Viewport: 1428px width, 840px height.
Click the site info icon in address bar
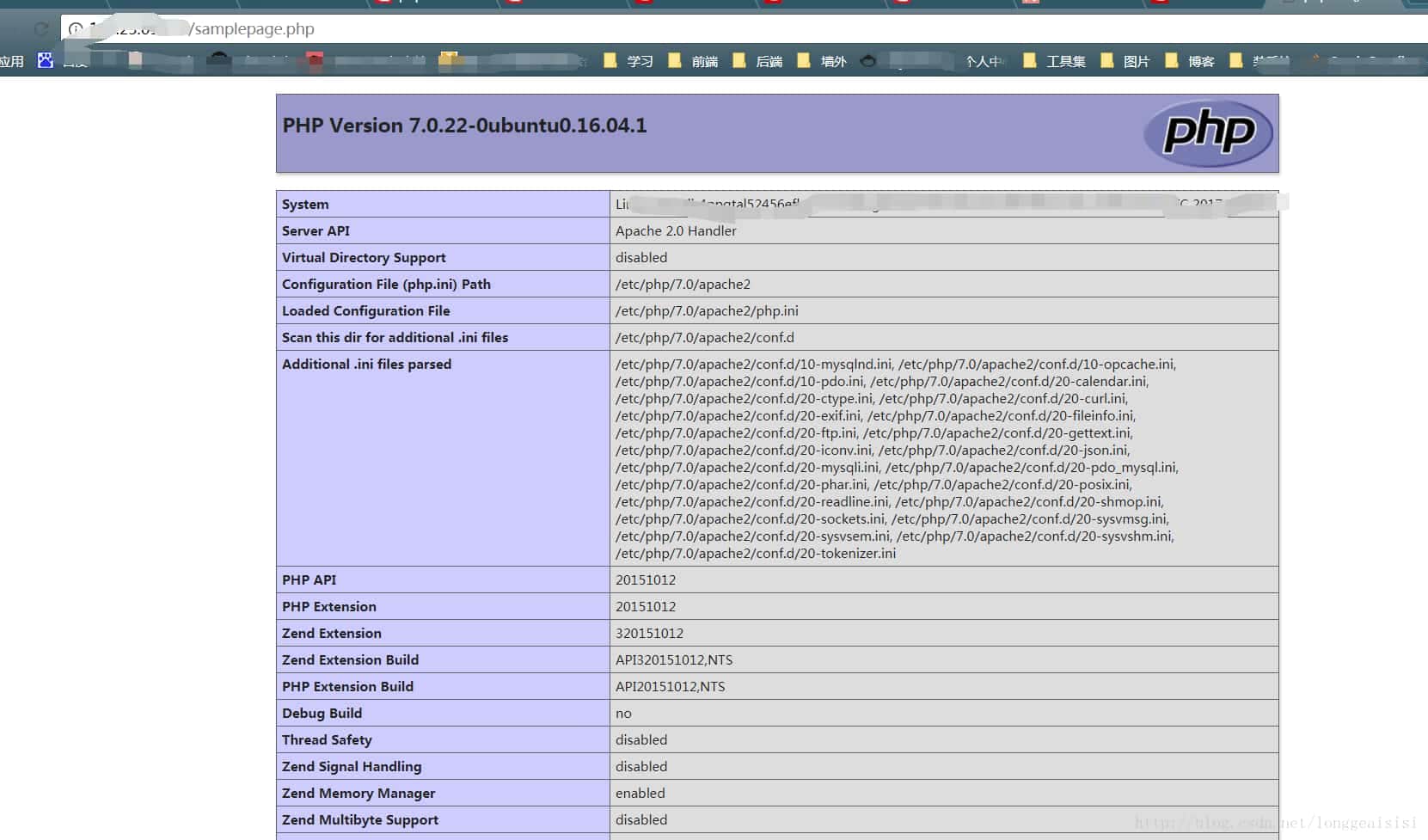(76, 29)
